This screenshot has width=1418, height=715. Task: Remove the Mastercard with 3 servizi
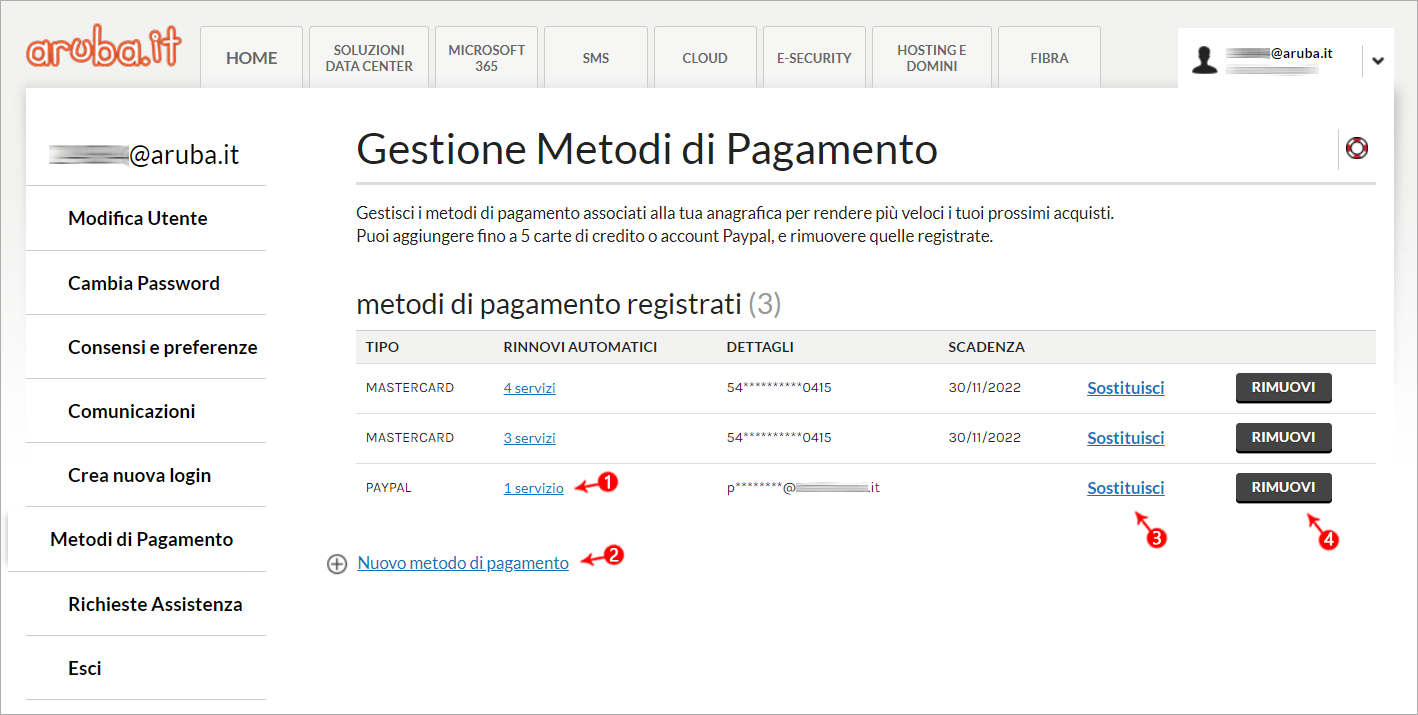pos(1284,438)
